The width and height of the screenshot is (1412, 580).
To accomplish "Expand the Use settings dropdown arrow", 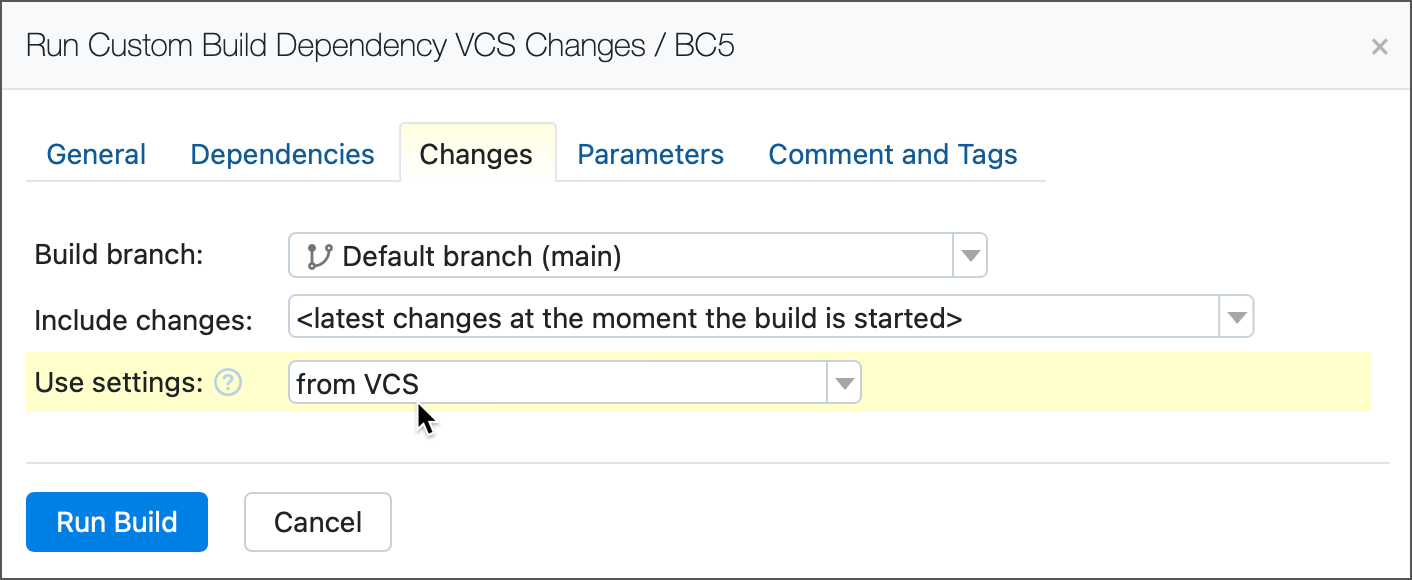I will coord(844,383).
